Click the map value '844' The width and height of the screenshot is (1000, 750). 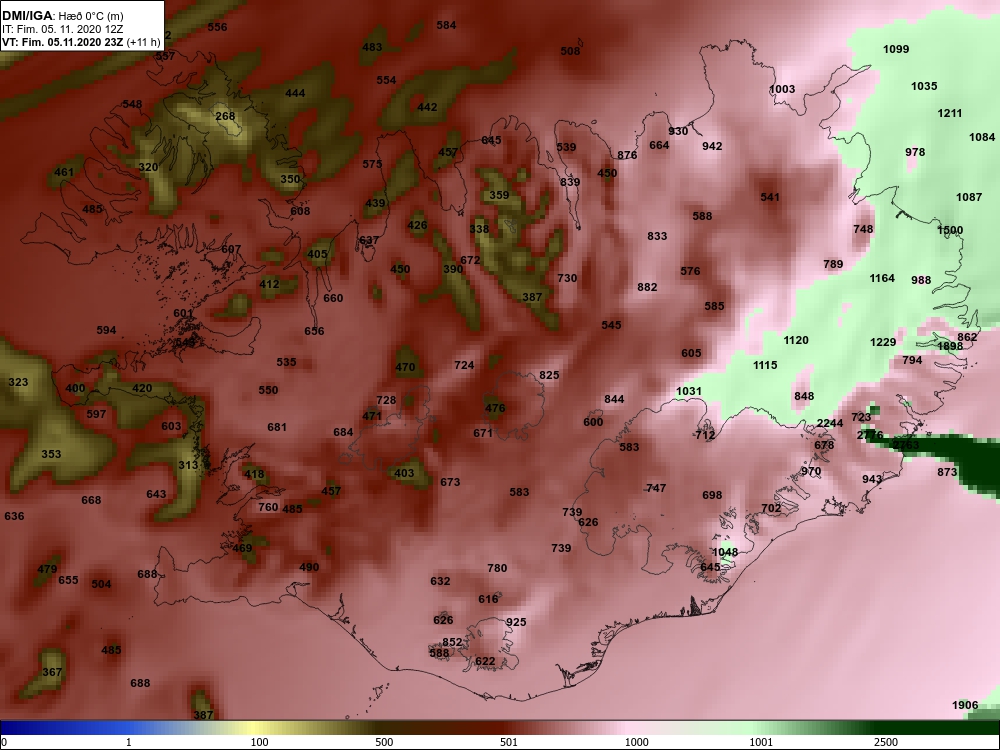(614, 399)
